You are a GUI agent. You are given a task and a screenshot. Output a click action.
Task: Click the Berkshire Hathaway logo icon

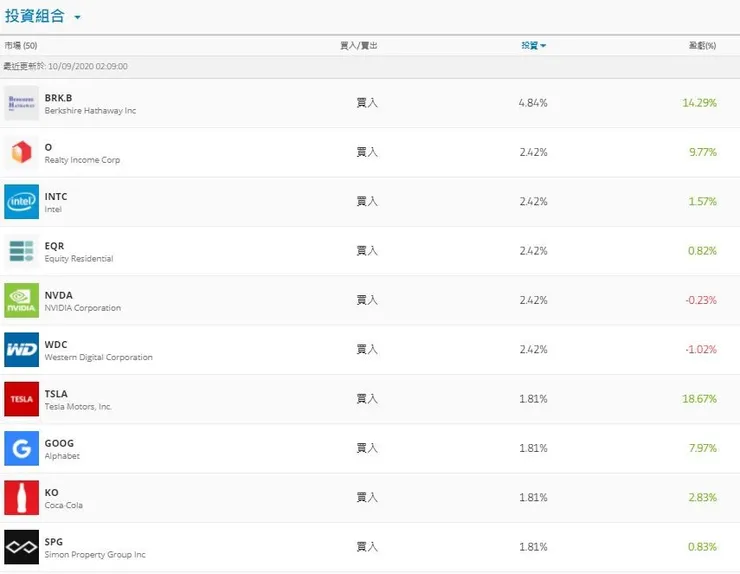pos(21,103)
